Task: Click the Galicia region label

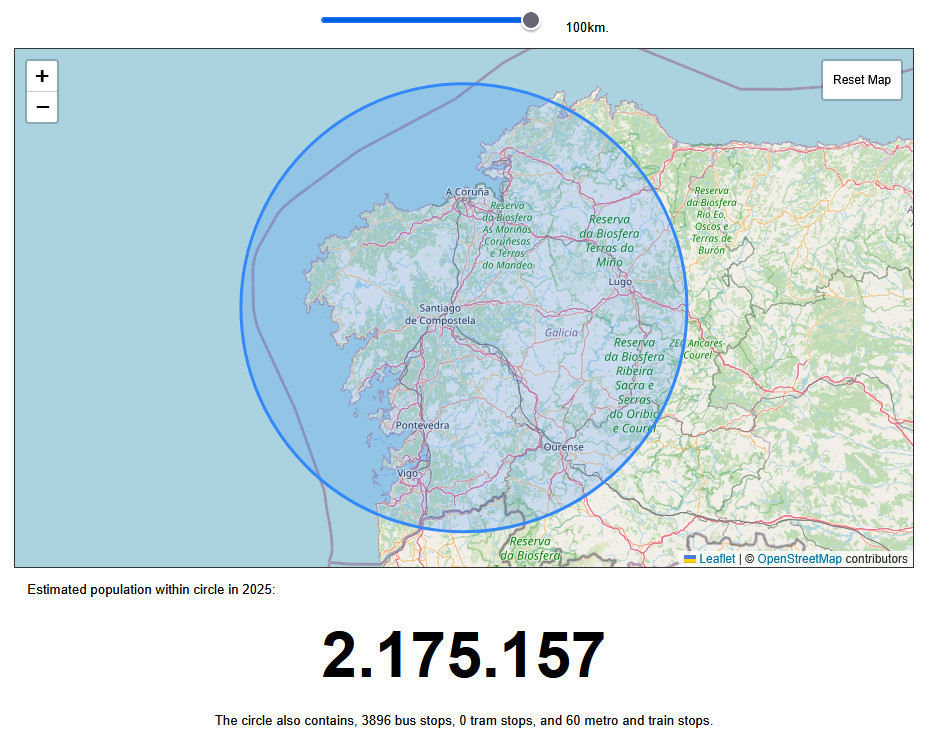Action: [561, 332]
